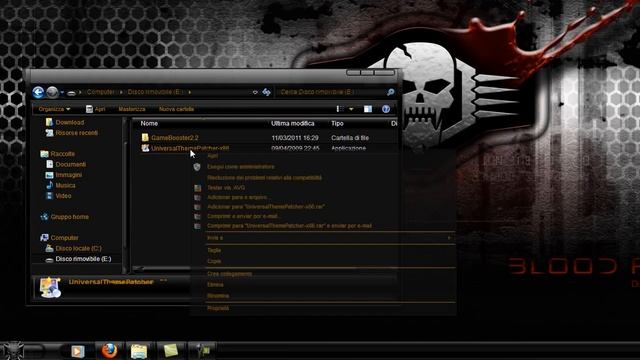Choose Esegui come amministratore

[x=241, y=167]
